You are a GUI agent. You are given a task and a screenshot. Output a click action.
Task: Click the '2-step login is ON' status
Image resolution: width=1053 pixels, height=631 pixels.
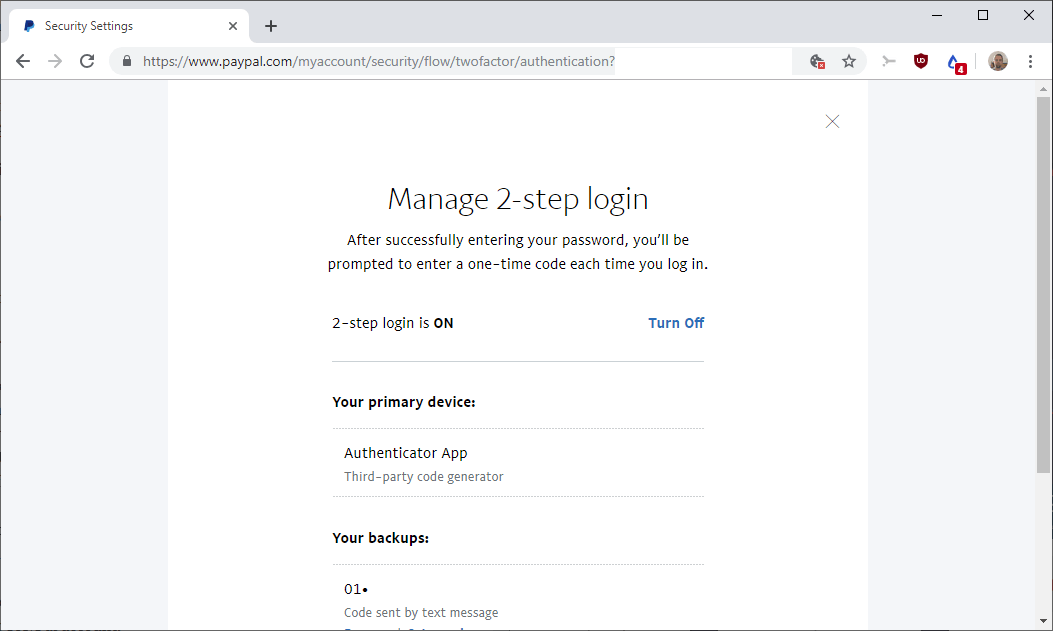[392, 323]
